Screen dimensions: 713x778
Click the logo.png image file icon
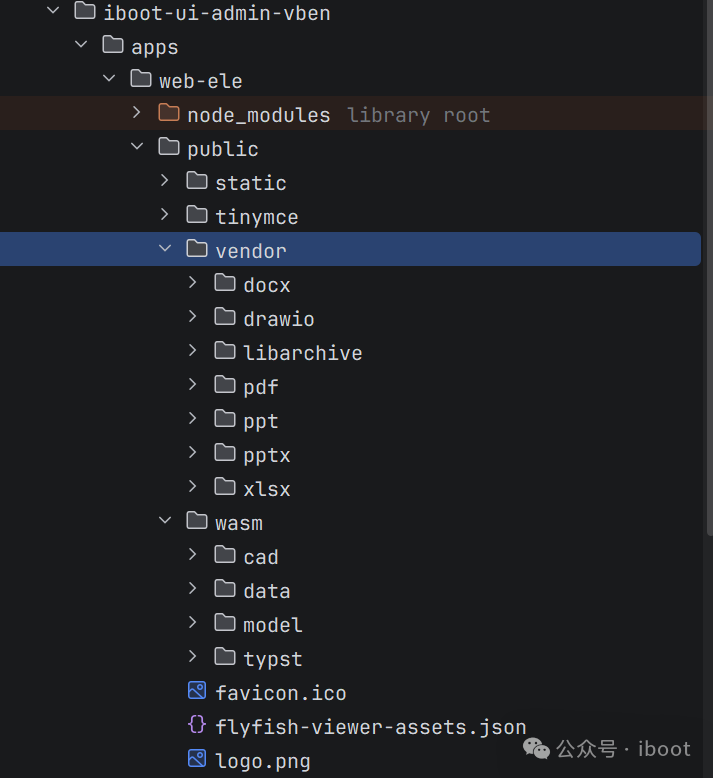coord(197,759)
